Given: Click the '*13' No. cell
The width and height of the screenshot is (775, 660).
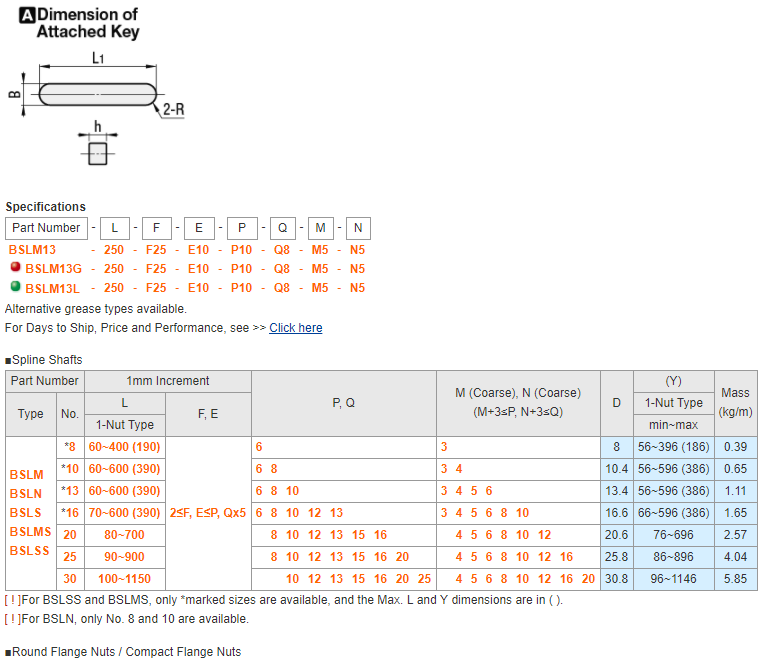Looking at the screenshot, I should click(70, 491).
